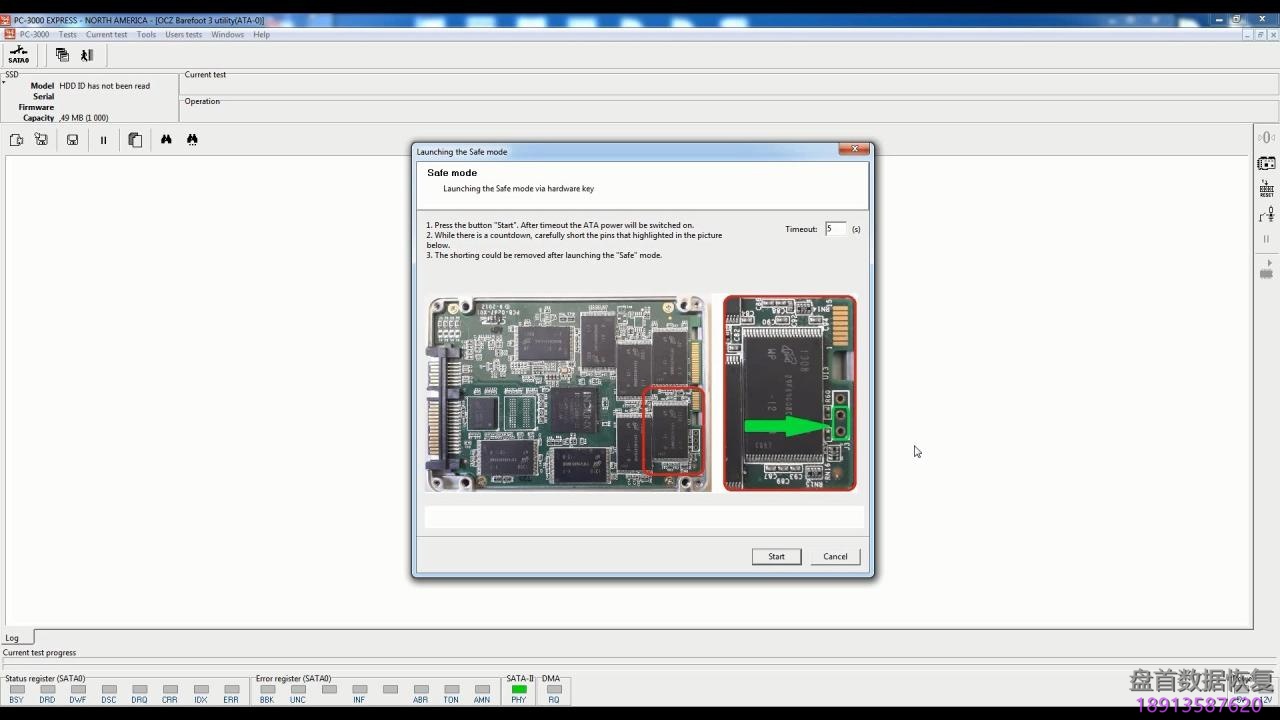Open the Windows menu

tap(227, 34)
